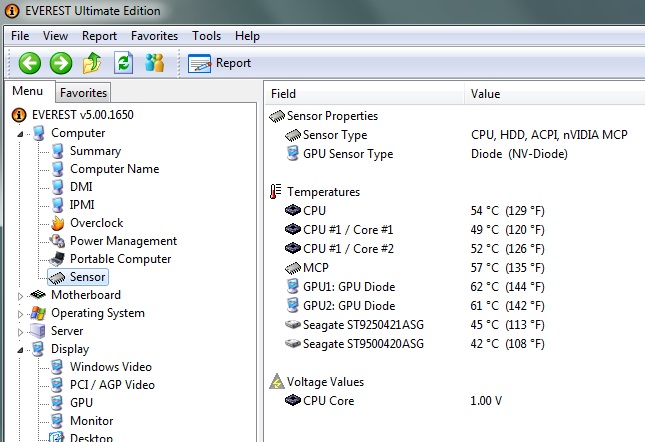645x442 pixels.
Task: Click the folder up-level toolbar icon
Action: 92,63
